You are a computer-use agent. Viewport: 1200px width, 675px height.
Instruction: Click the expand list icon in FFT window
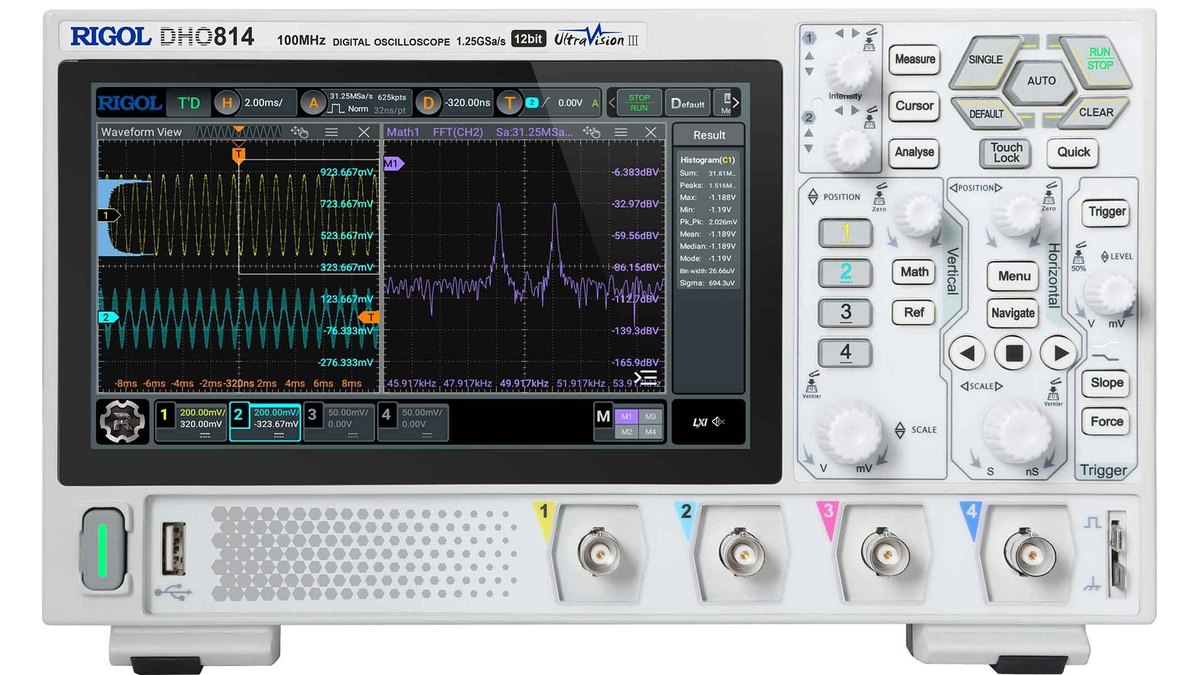647,377
